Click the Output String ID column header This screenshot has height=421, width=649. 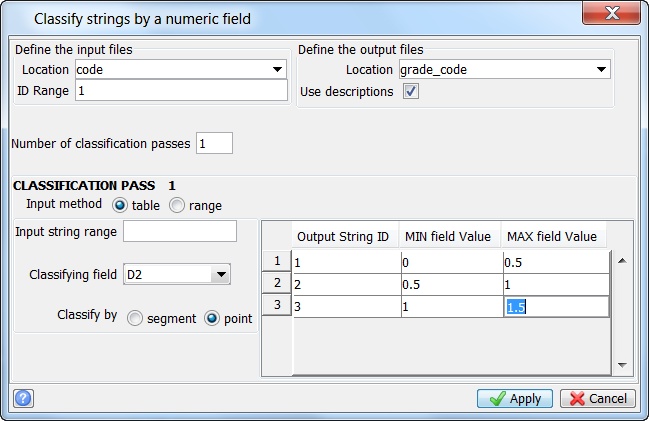(x=342, y=236)
